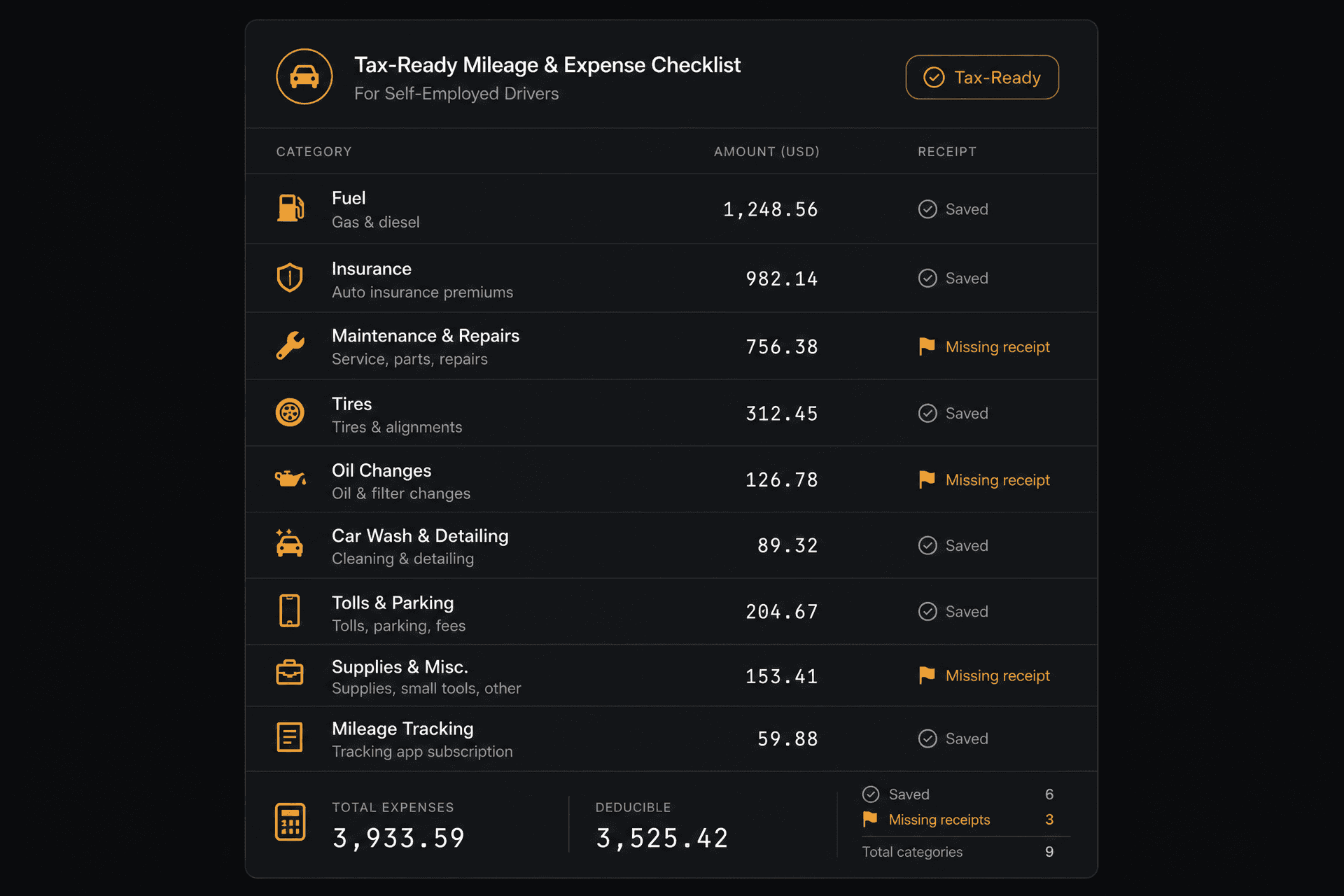Click the Saved checkmark in Tolls & Parking row

927,612
